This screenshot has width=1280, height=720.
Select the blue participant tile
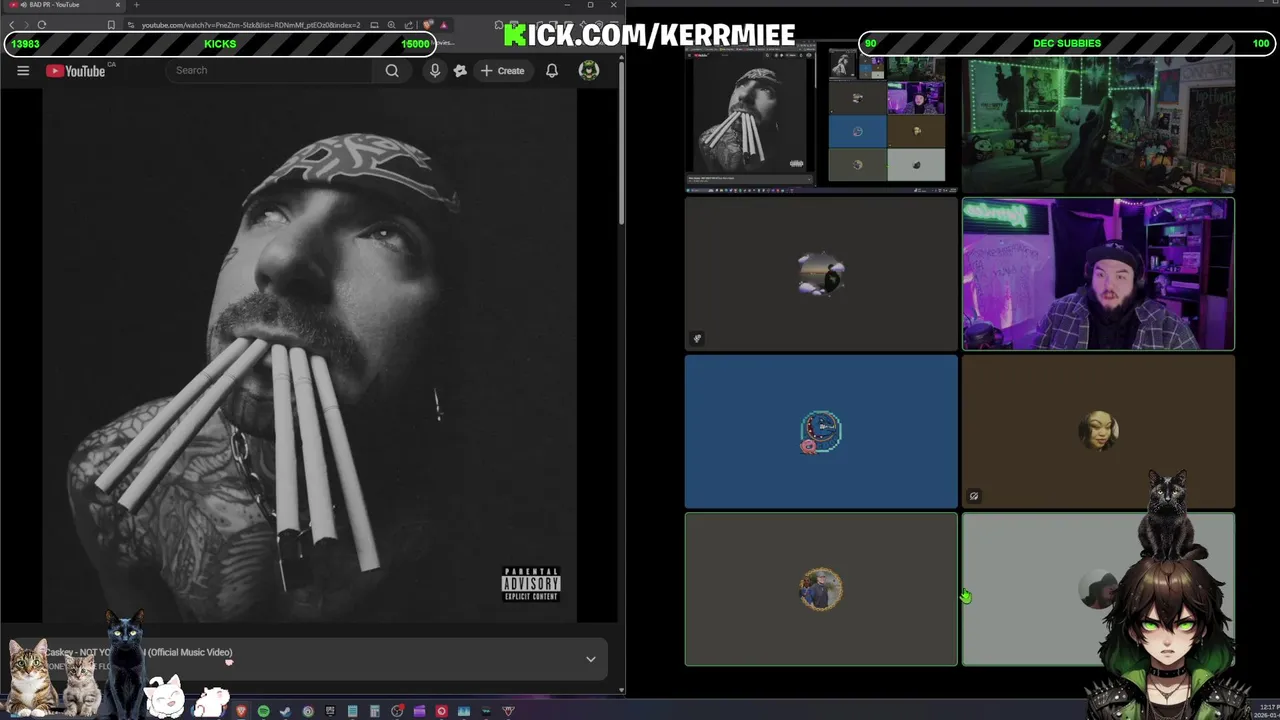tap(821, 431)
